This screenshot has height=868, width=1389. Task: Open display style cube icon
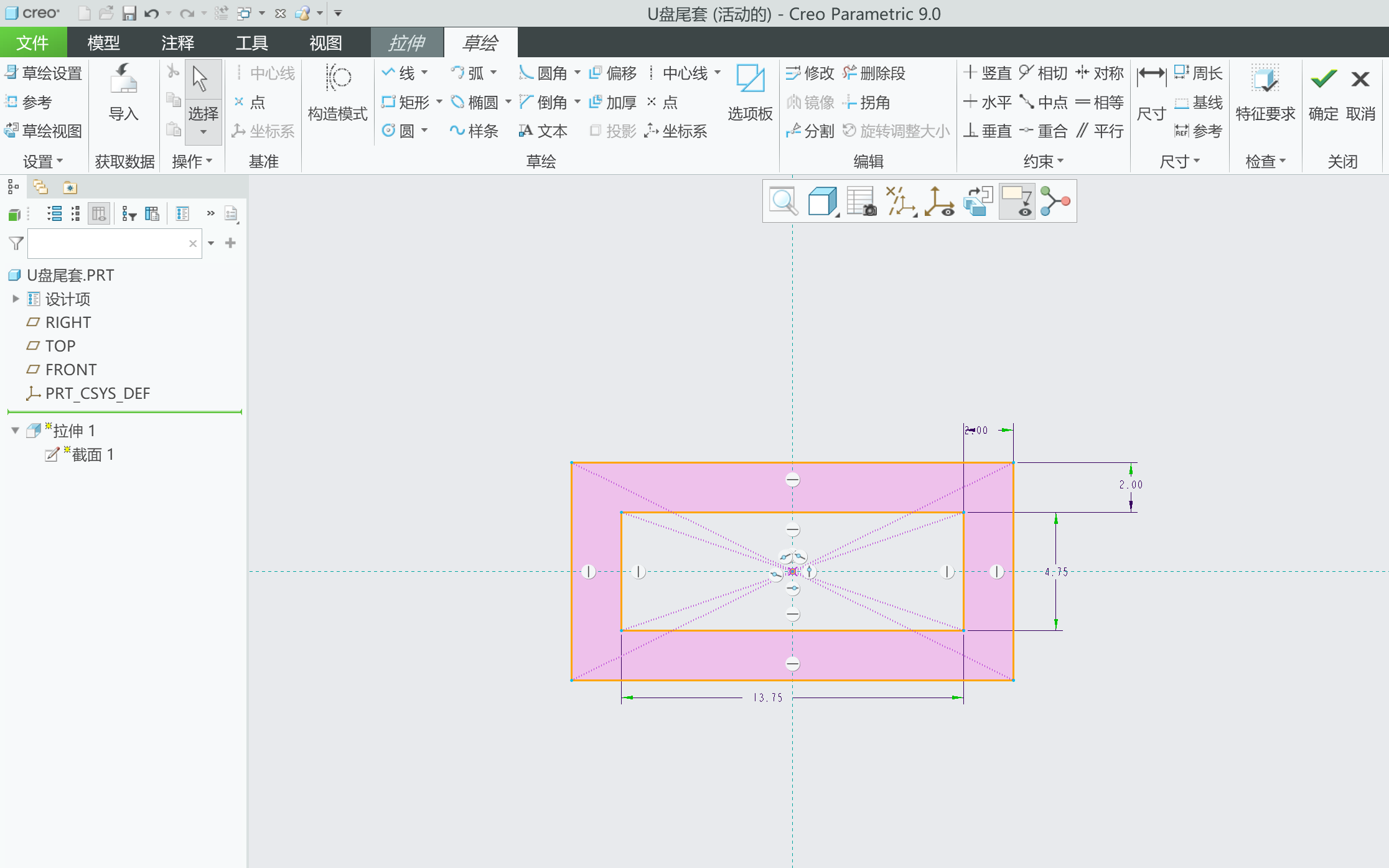(x=821, y=201)
